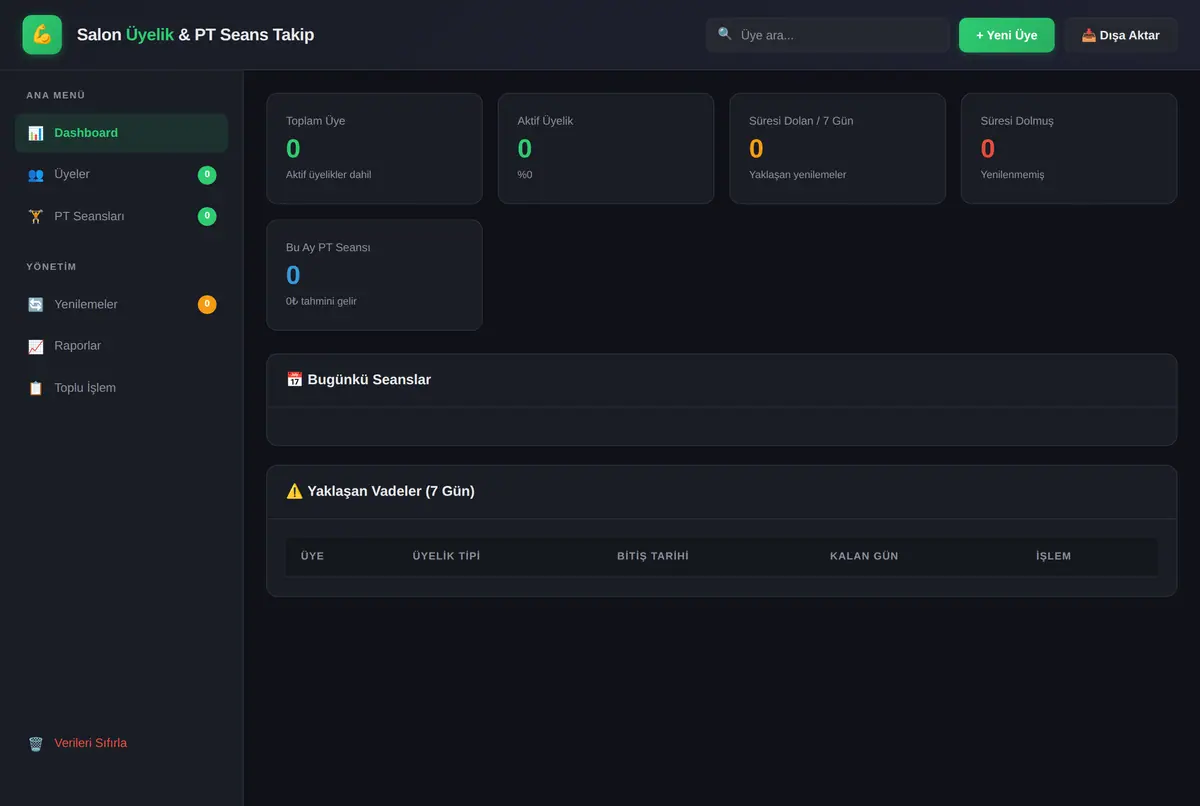Click the Aktif Üyelik stat card
Screen dimensions: 1200x806
[606, 148]
